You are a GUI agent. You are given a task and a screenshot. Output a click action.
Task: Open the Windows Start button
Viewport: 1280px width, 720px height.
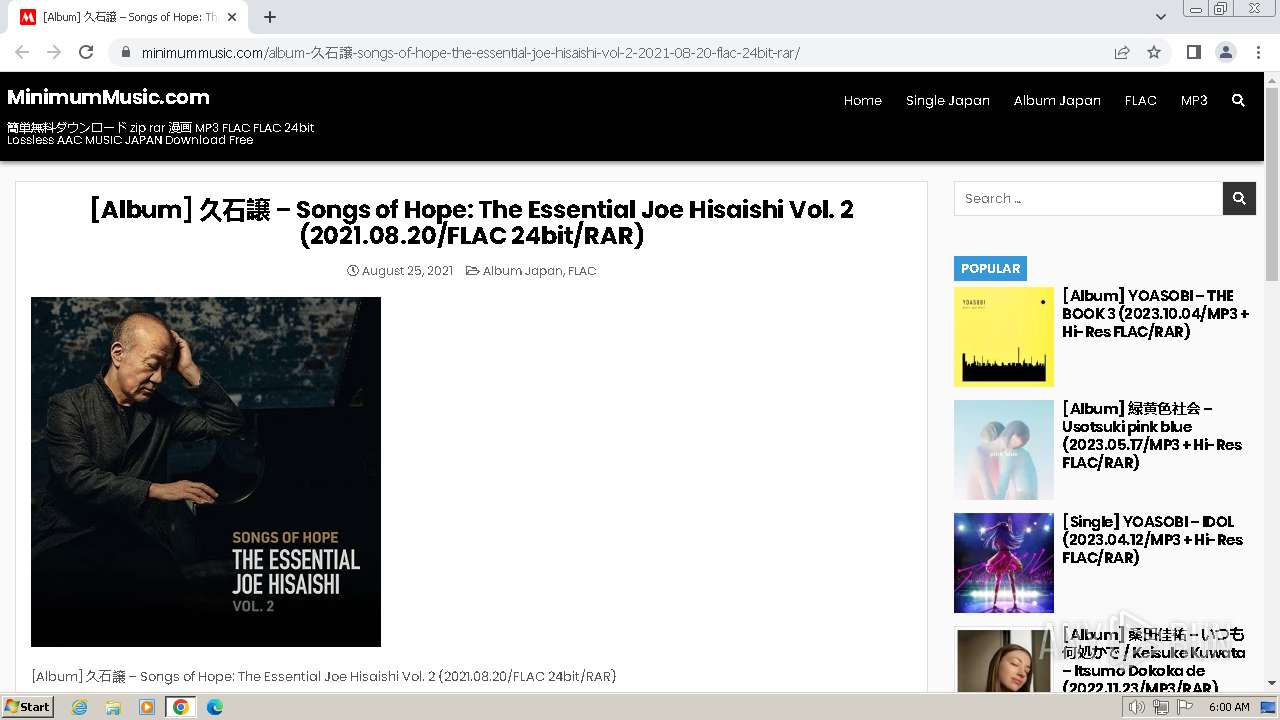(27, 707)
